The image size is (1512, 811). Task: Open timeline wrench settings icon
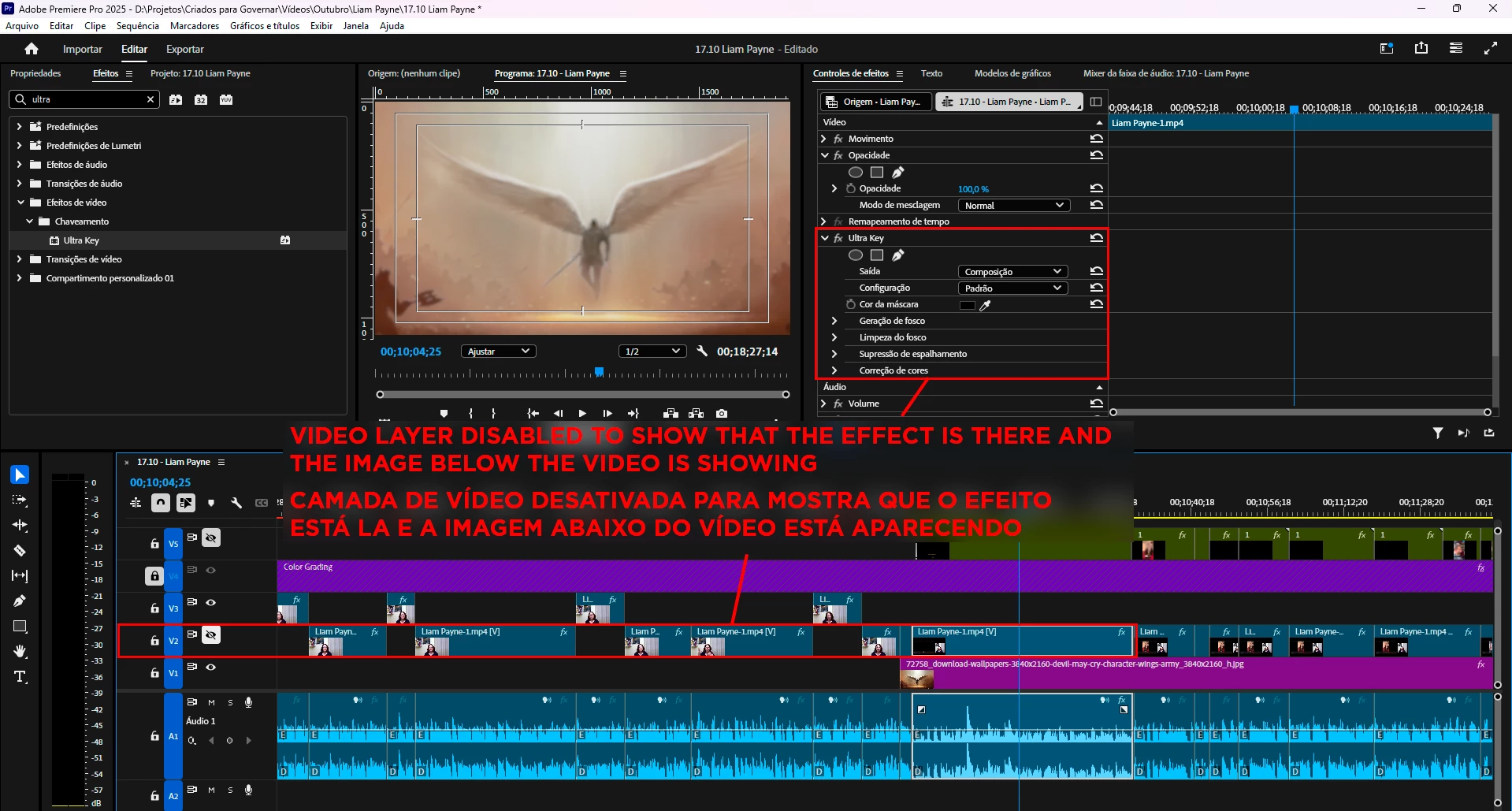pos(236,502)
